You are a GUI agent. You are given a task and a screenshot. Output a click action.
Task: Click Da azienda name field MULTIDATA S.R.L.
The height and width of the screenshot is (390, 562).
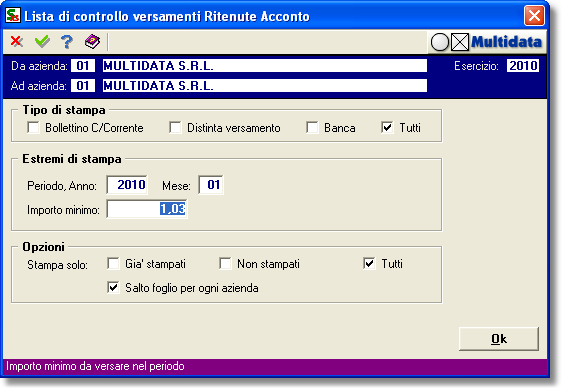(265, 66)
